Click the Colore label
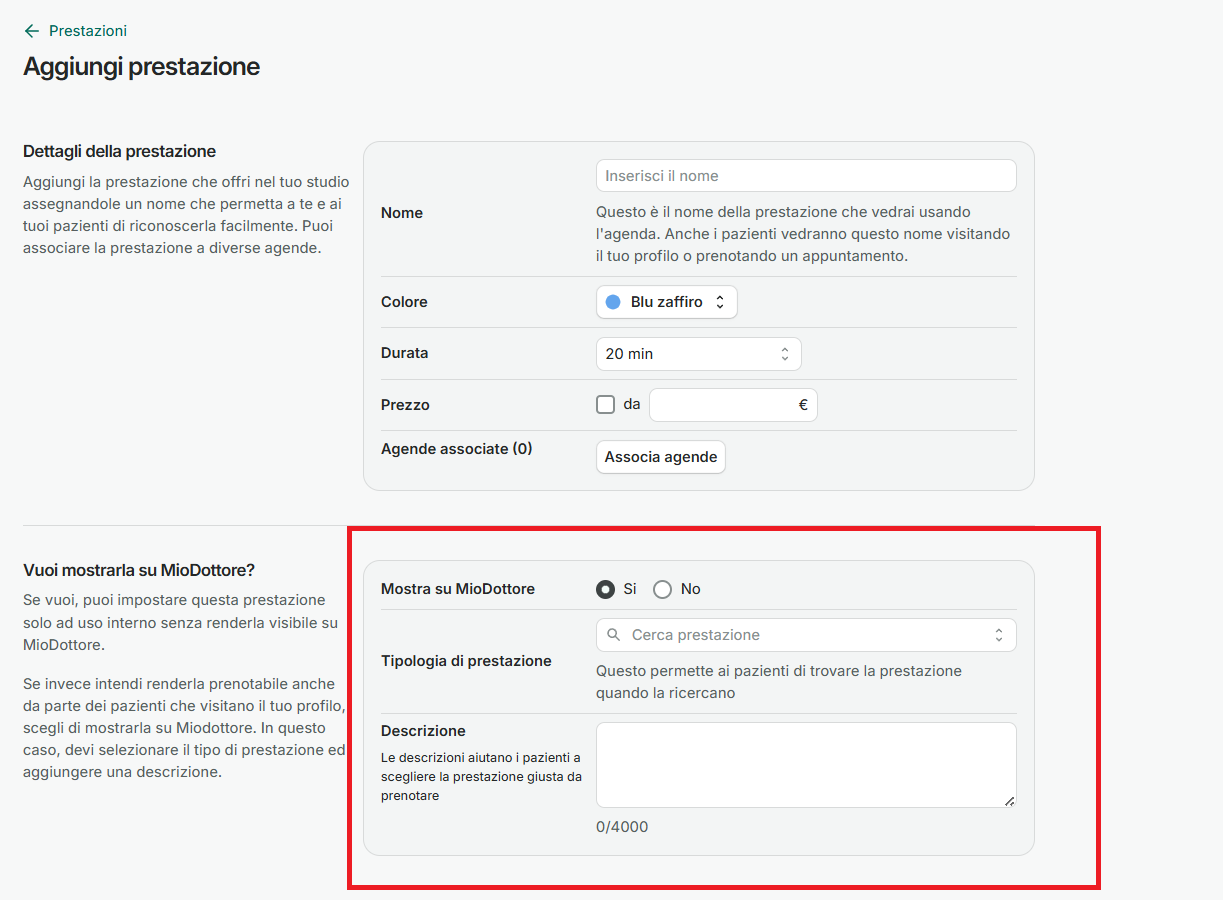Viewport: 1223px width, 900px height. (x=404, y=302)
